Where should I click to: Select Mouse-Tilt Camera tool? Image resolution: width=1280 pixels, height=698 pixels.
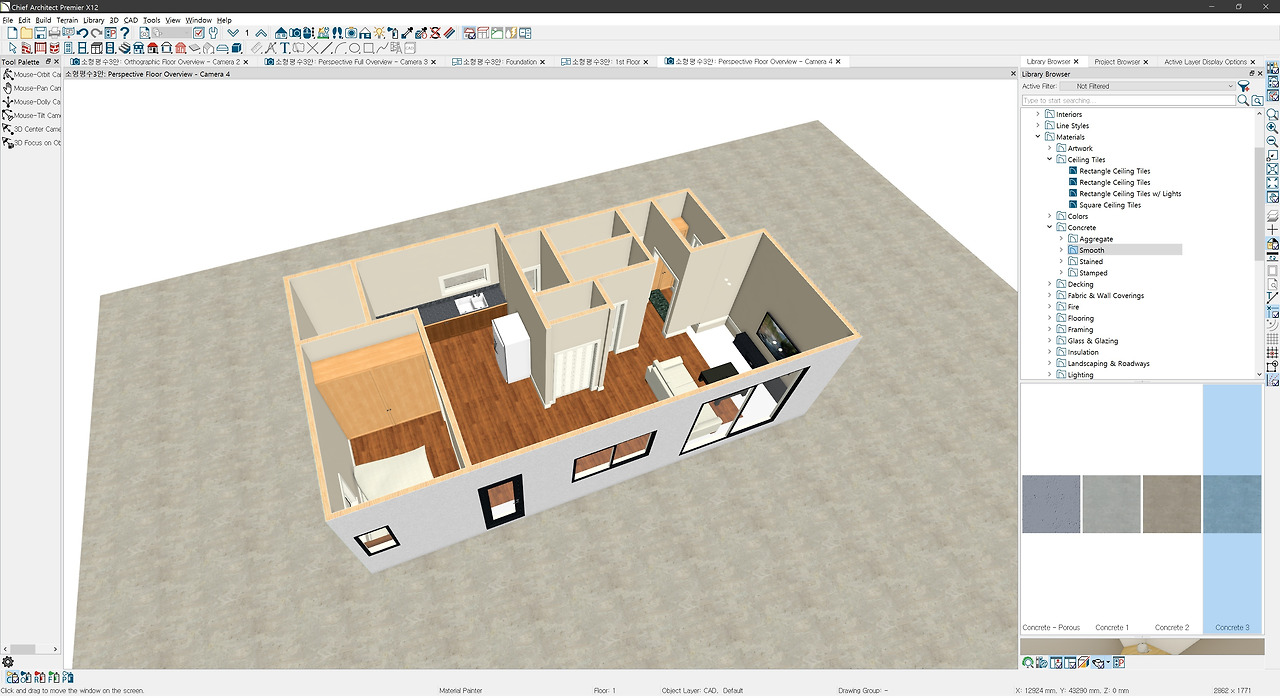(32, 115)
